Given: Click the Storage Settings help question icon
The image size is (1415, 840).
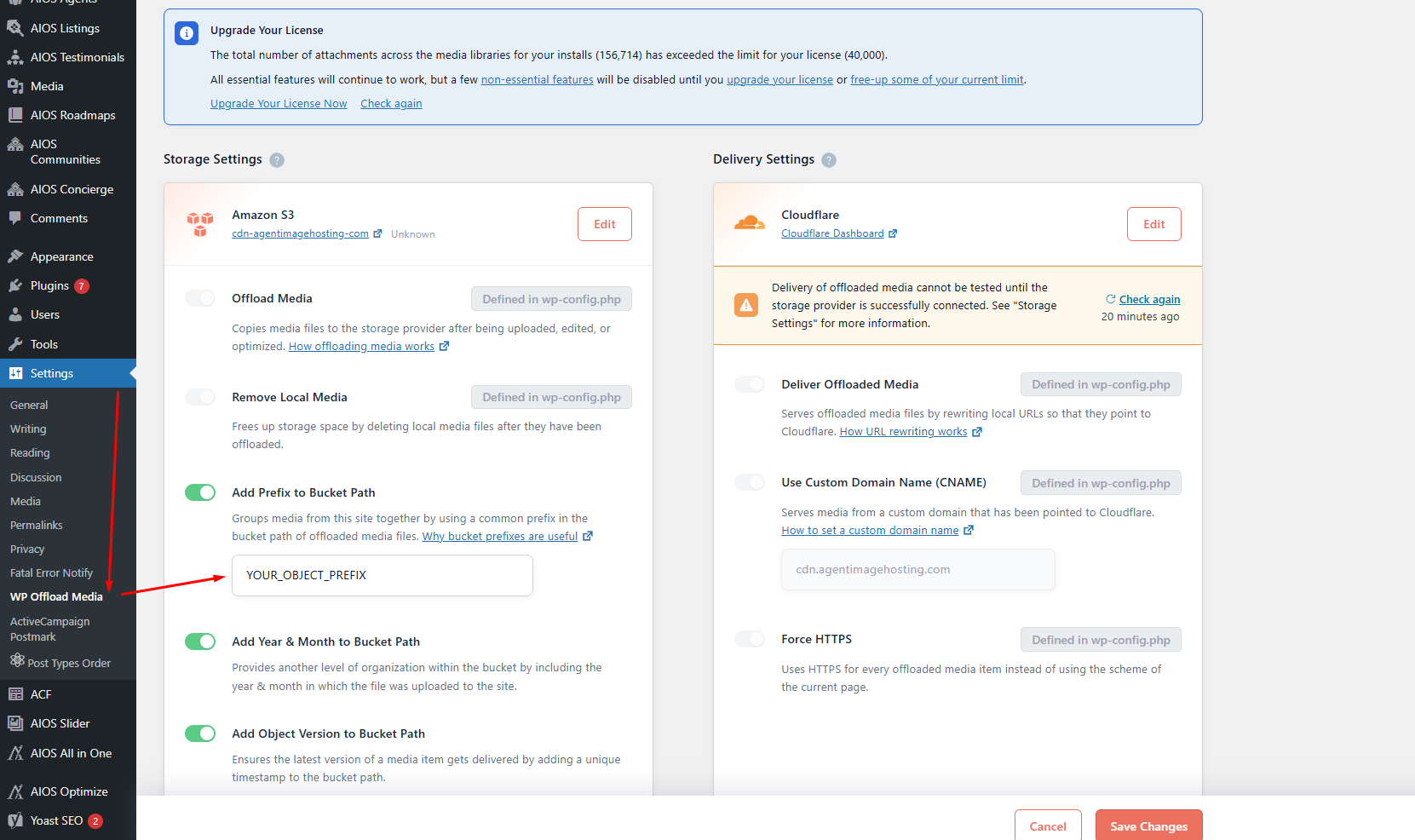Looking at the screenshot, I should tap(277, 160).
